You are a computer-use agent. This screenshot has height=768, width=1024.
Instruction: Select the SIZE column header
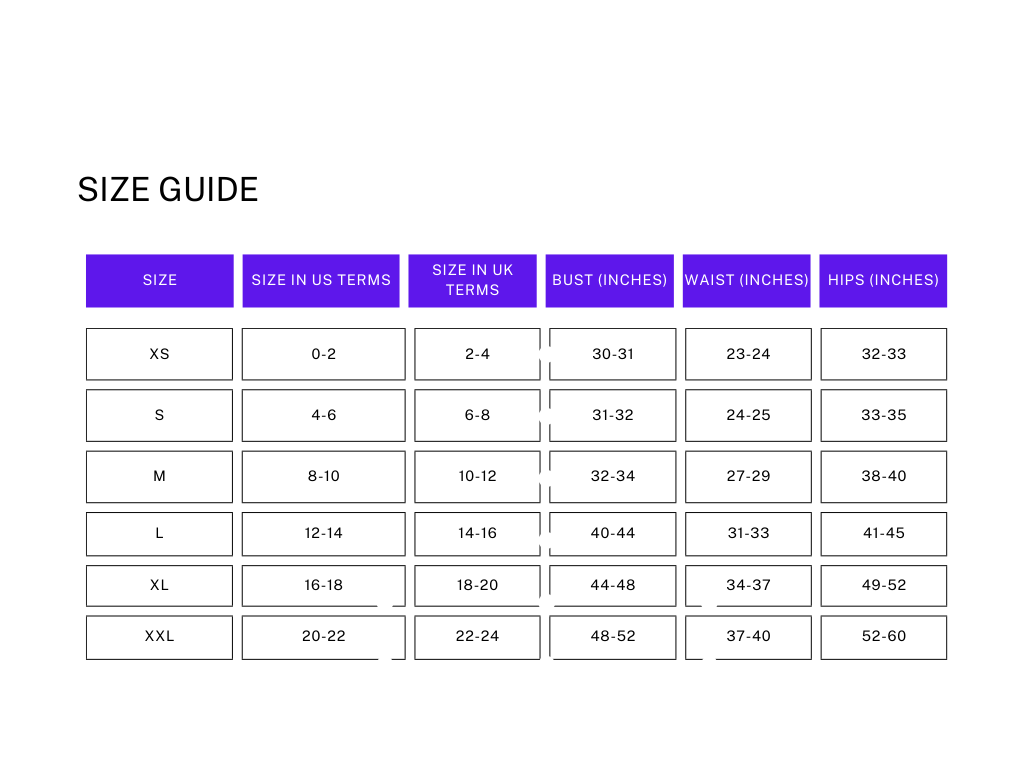pyautogui.click(x=160, y=281)
